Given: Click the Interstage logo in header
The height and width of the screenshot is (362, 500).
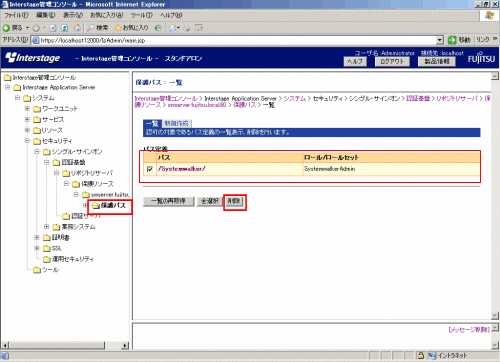Looking at the screenshot, I should (33, 58).
